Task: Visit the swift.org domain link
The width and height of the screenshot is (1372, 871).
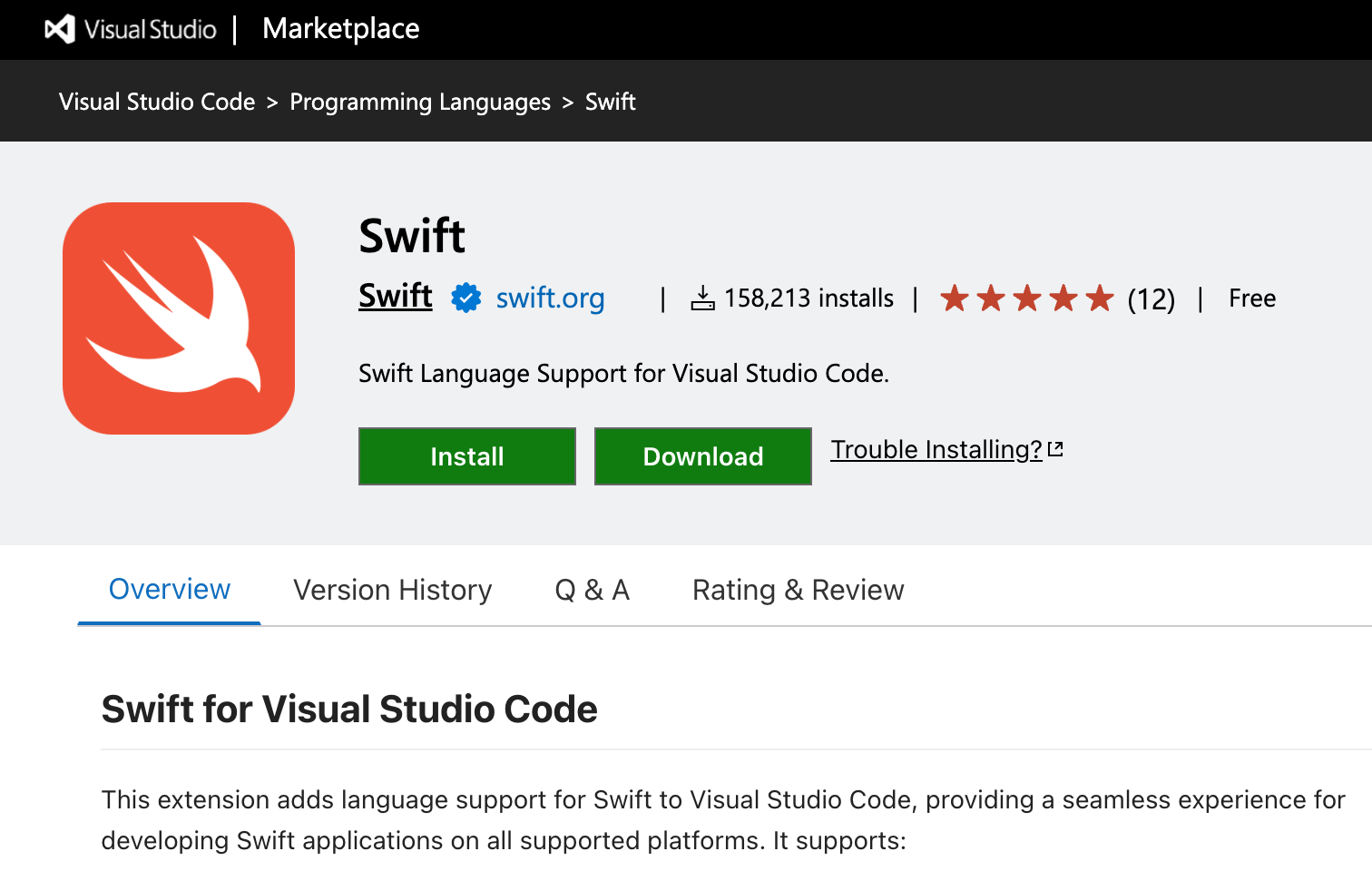Action: click(550, 298)
